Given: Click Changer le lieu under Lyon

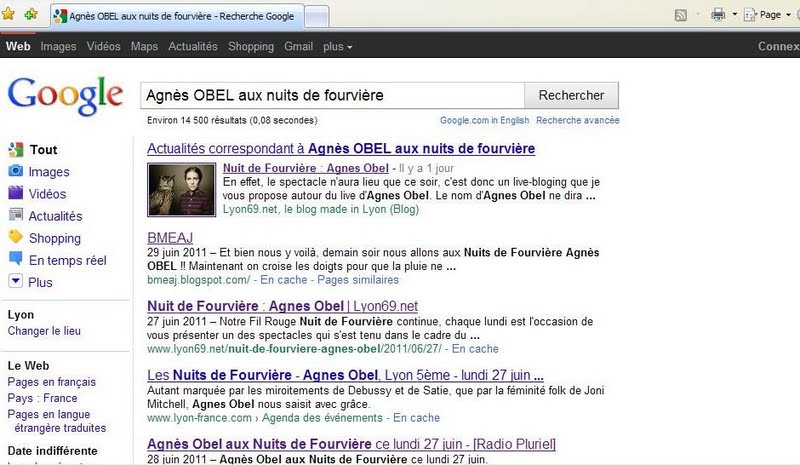Looking at the screenshot, I should [x=44, y=331].
